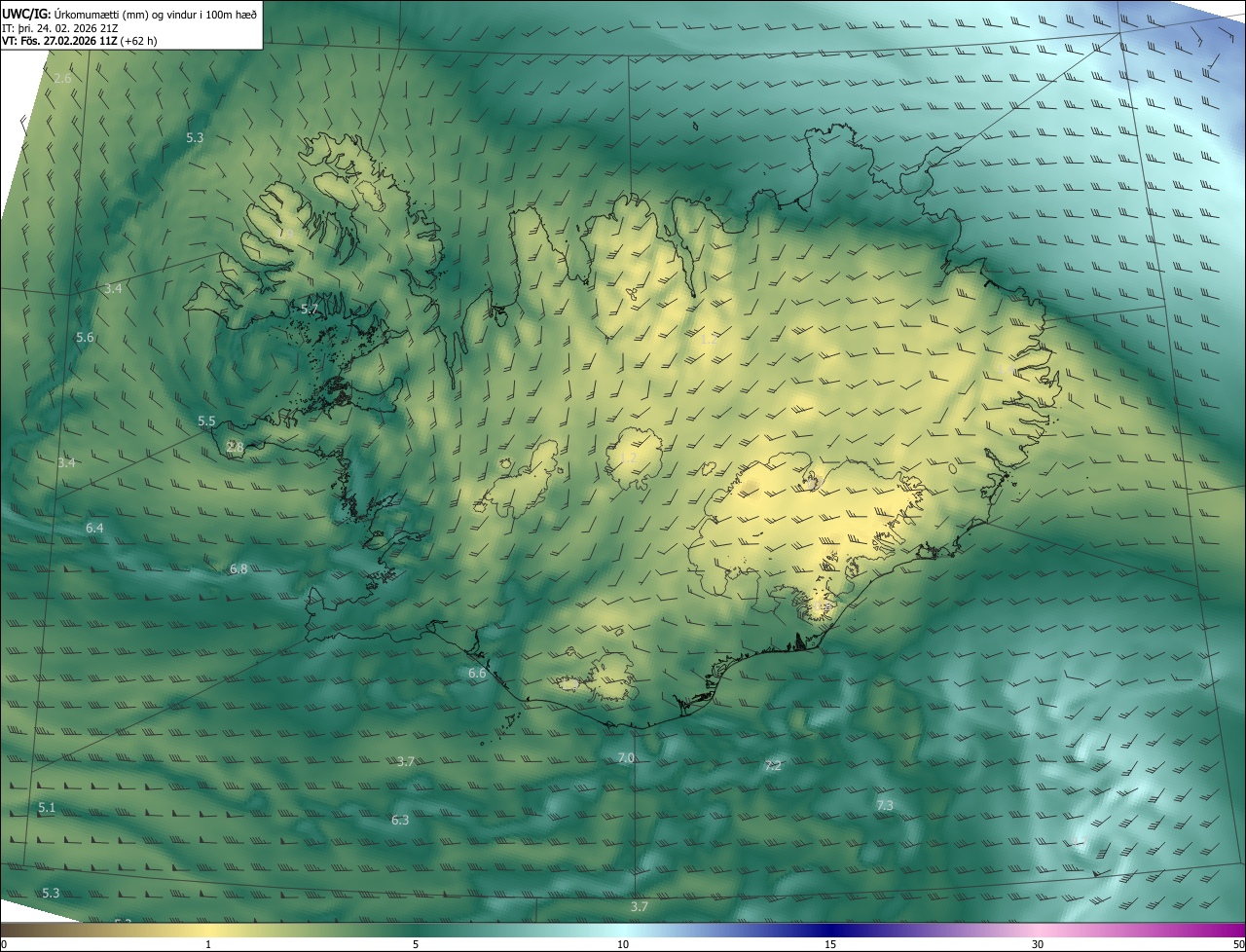
Task: Click the 5.7 value in the Westfjords
Action: [310, 309]
